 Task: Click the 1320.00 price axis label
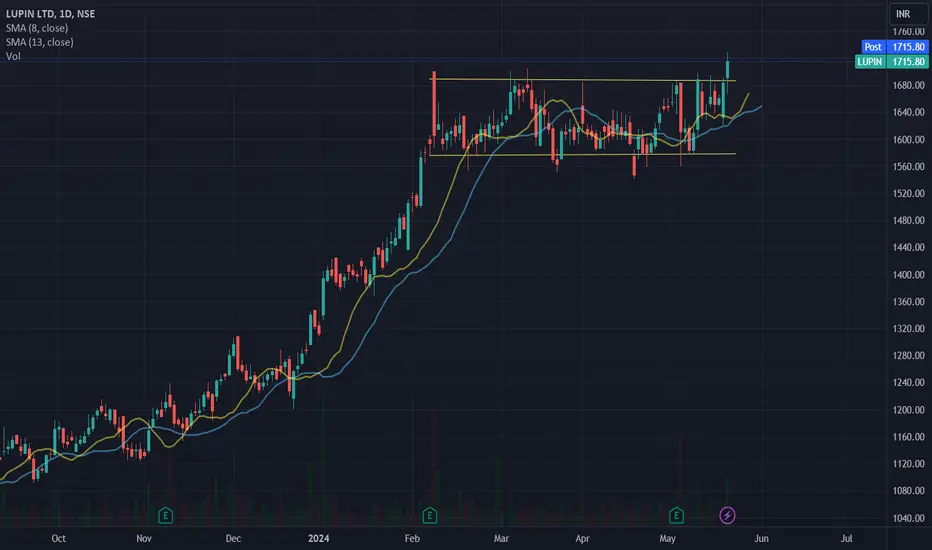coord(908,328)
